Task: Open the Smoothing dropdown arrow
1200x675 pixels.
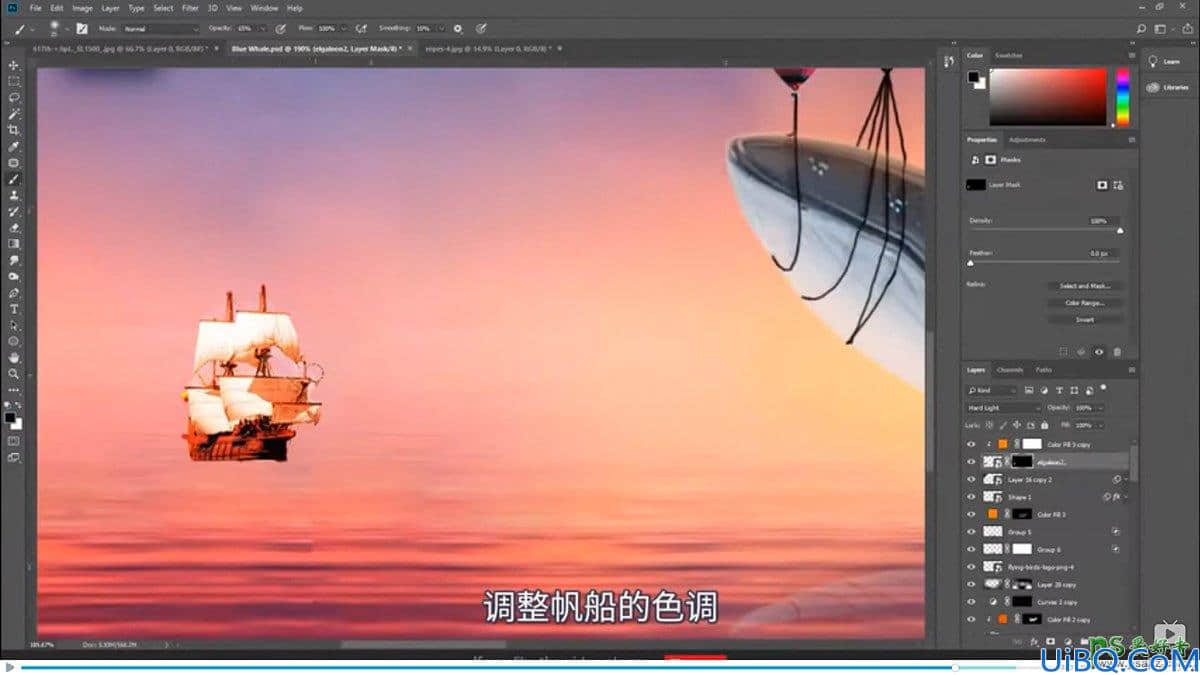Action: pyautogui.click(x=440, y=29)
